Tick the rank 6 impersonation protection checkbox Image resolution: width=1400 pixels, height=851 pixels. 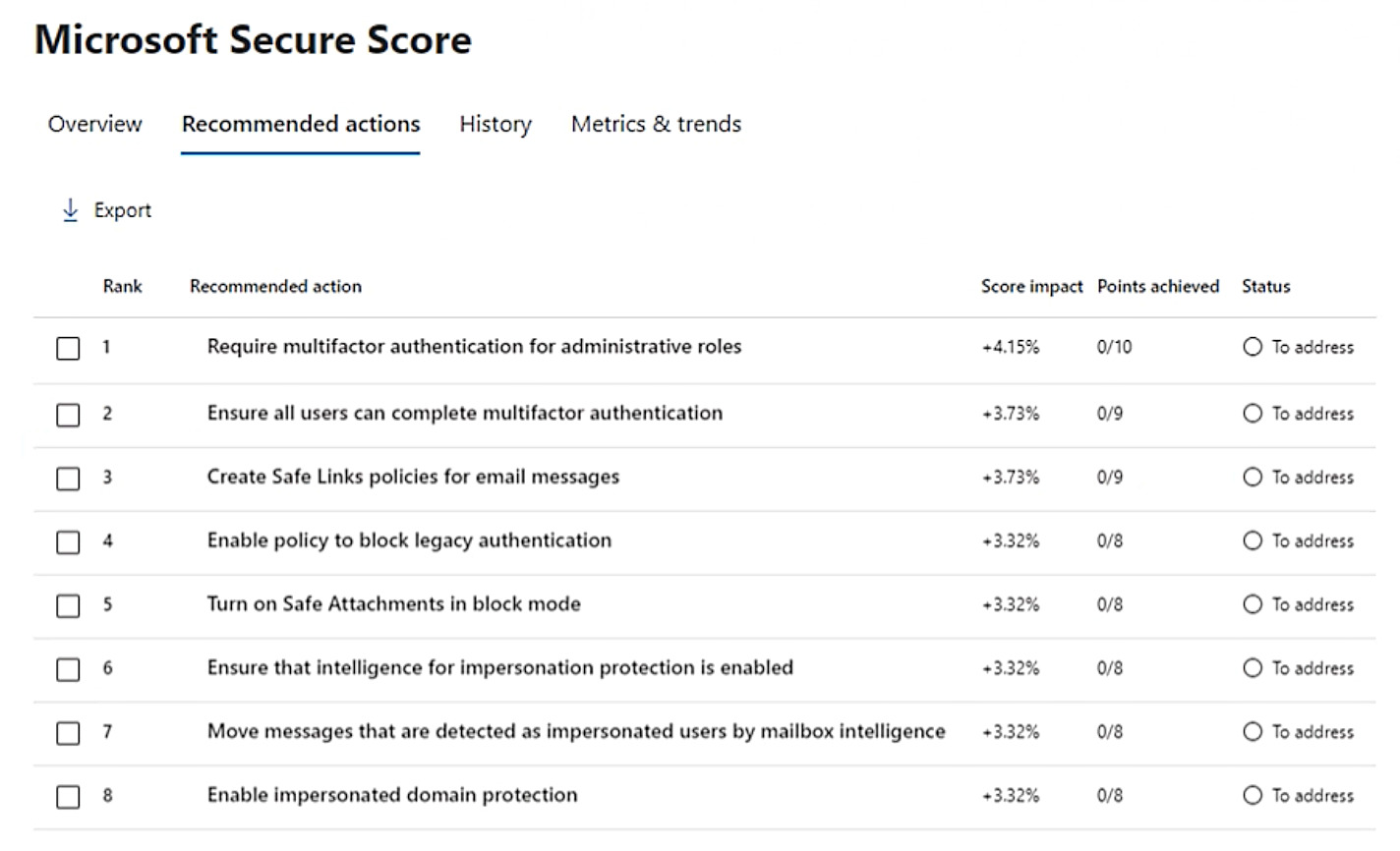[x=68, y=669]
